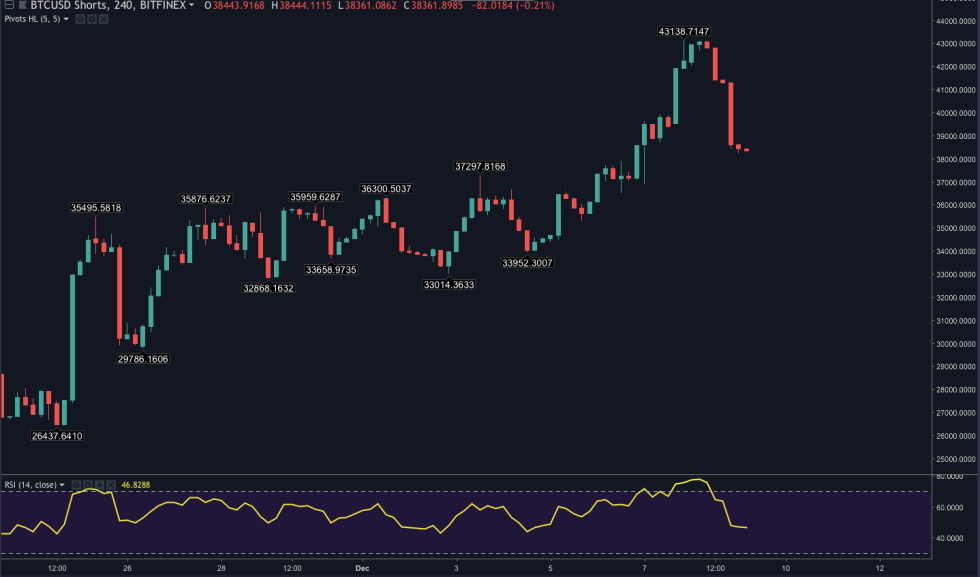Click the RSI (14, close) label

[30, 485]
